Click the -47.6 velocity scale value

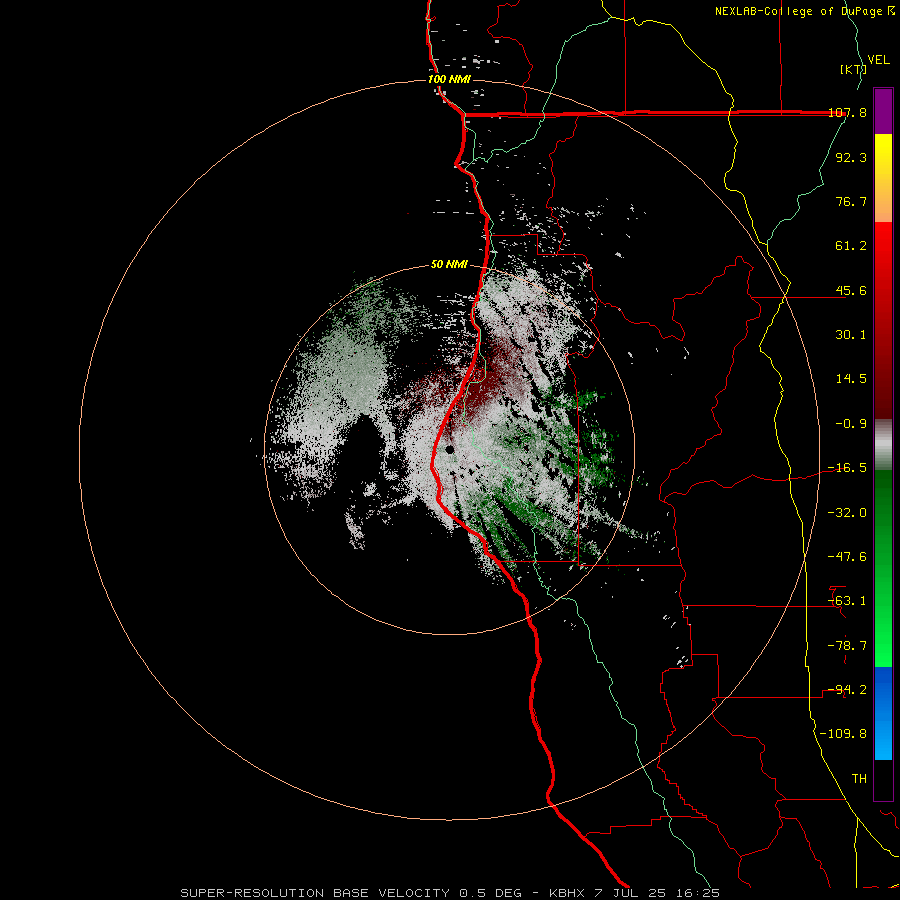[x=848, y=557]
